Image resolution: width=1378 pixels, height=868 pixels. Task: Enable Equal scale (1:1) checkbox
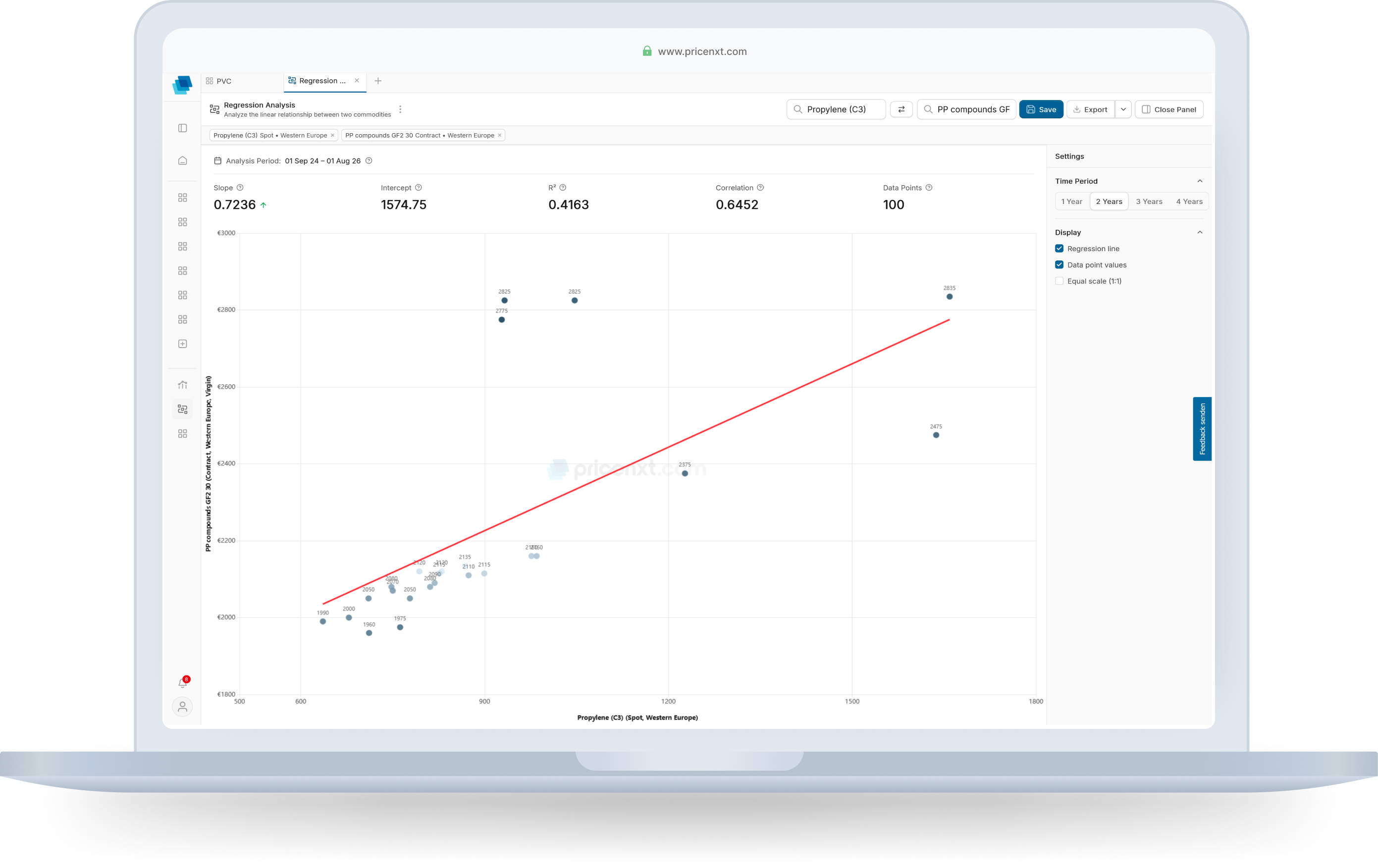point(1059,281)
